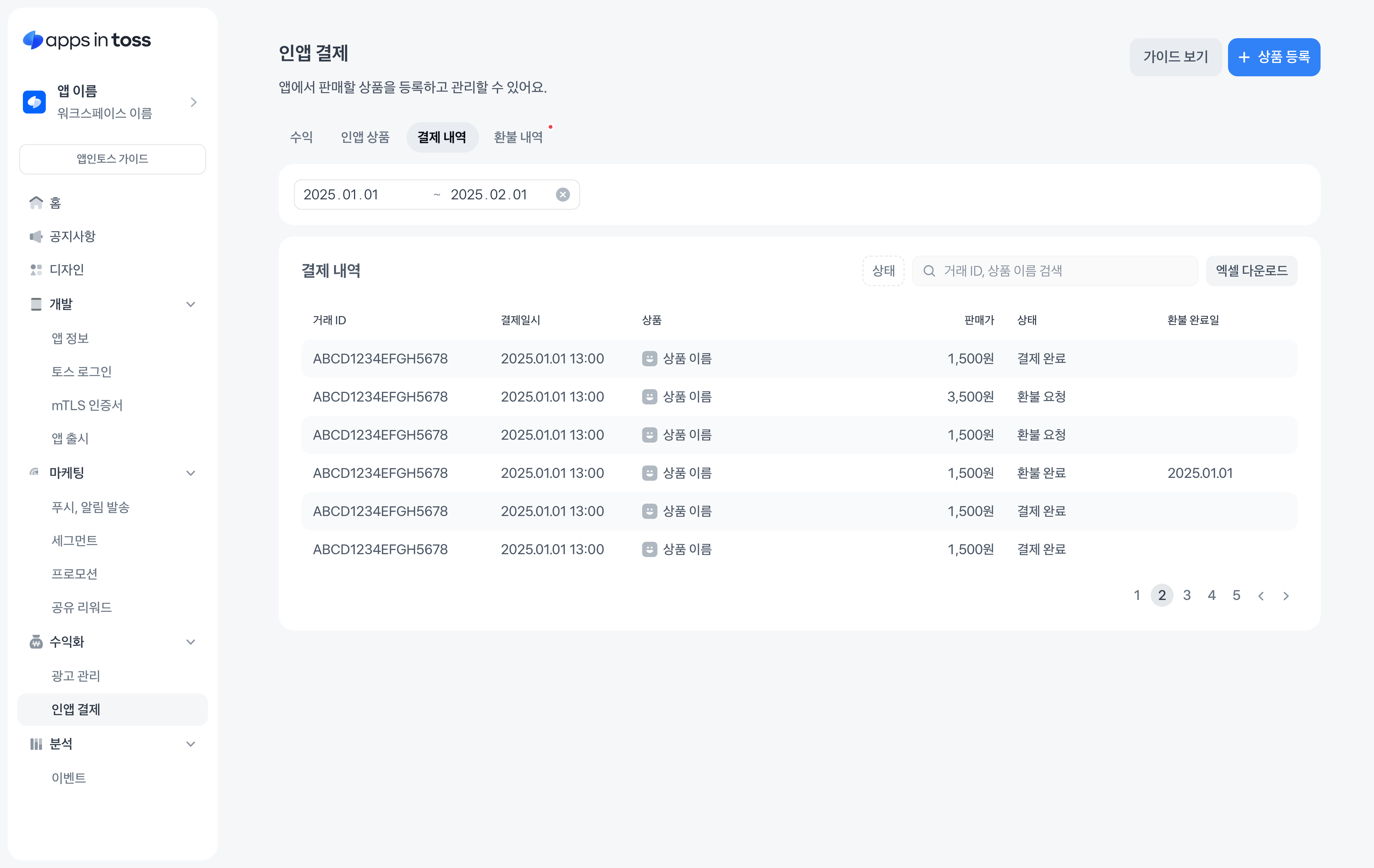Image resolution: width=1374 pixels, height=868 pixels.
Task: Collapse the 개발 section chevron
Action: tap(191, 304)
